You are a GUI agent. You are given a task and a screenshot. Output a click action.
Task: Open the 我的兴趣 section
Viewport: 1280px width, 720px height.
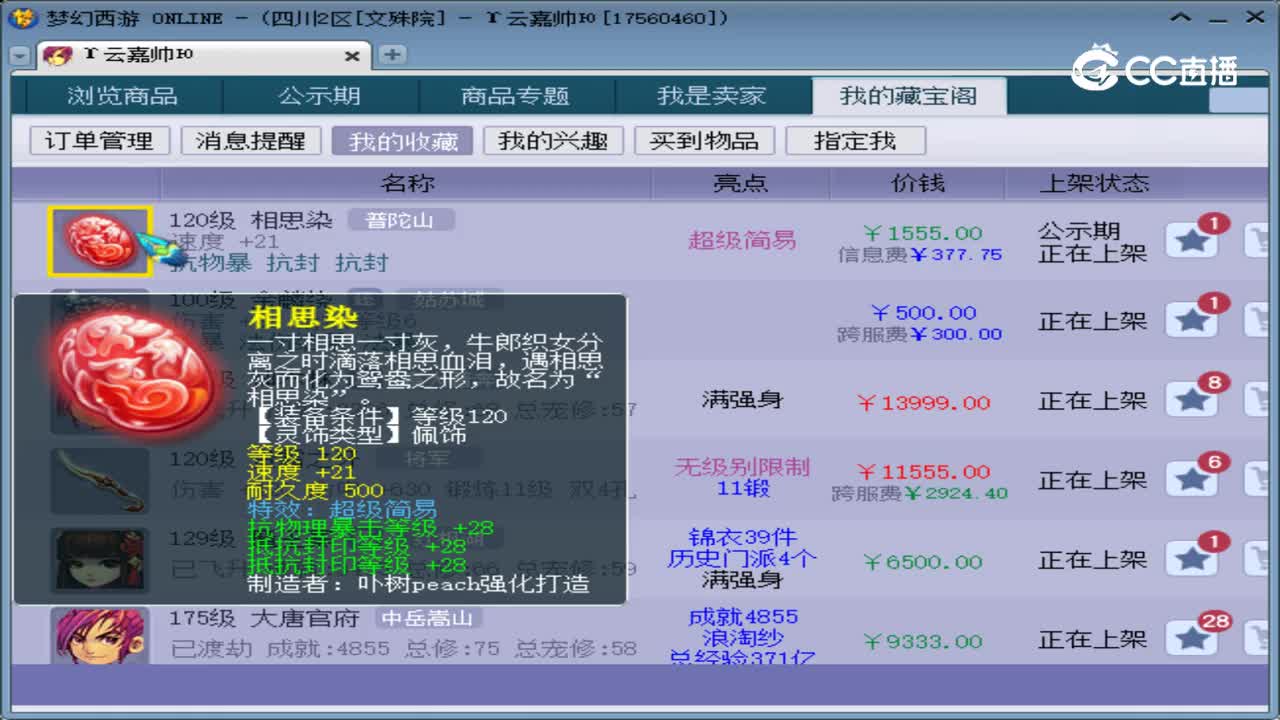[553, 141]
